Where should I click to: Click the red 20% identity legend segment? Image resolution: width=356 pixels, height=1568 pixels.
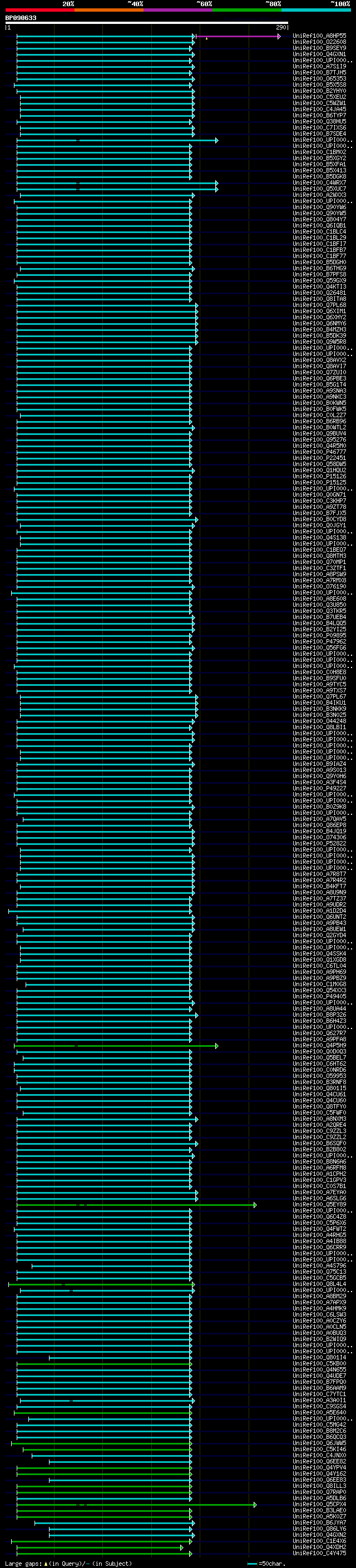[x=39, y=10]
